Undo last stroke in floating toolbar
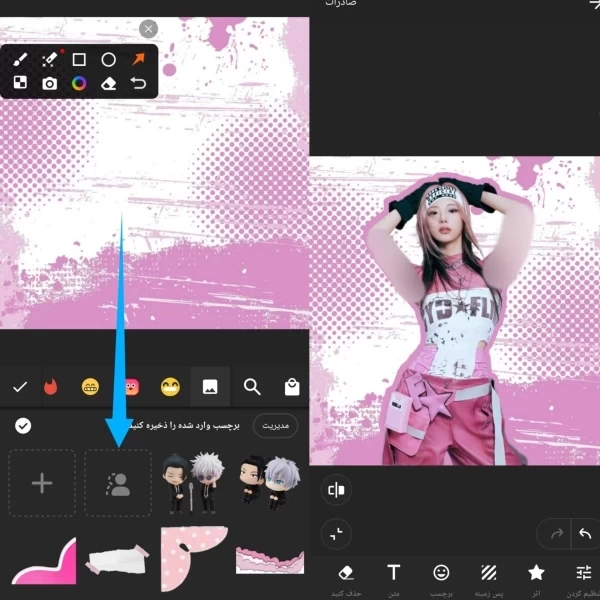Viewport: 600px width, 600px height. 139,83
